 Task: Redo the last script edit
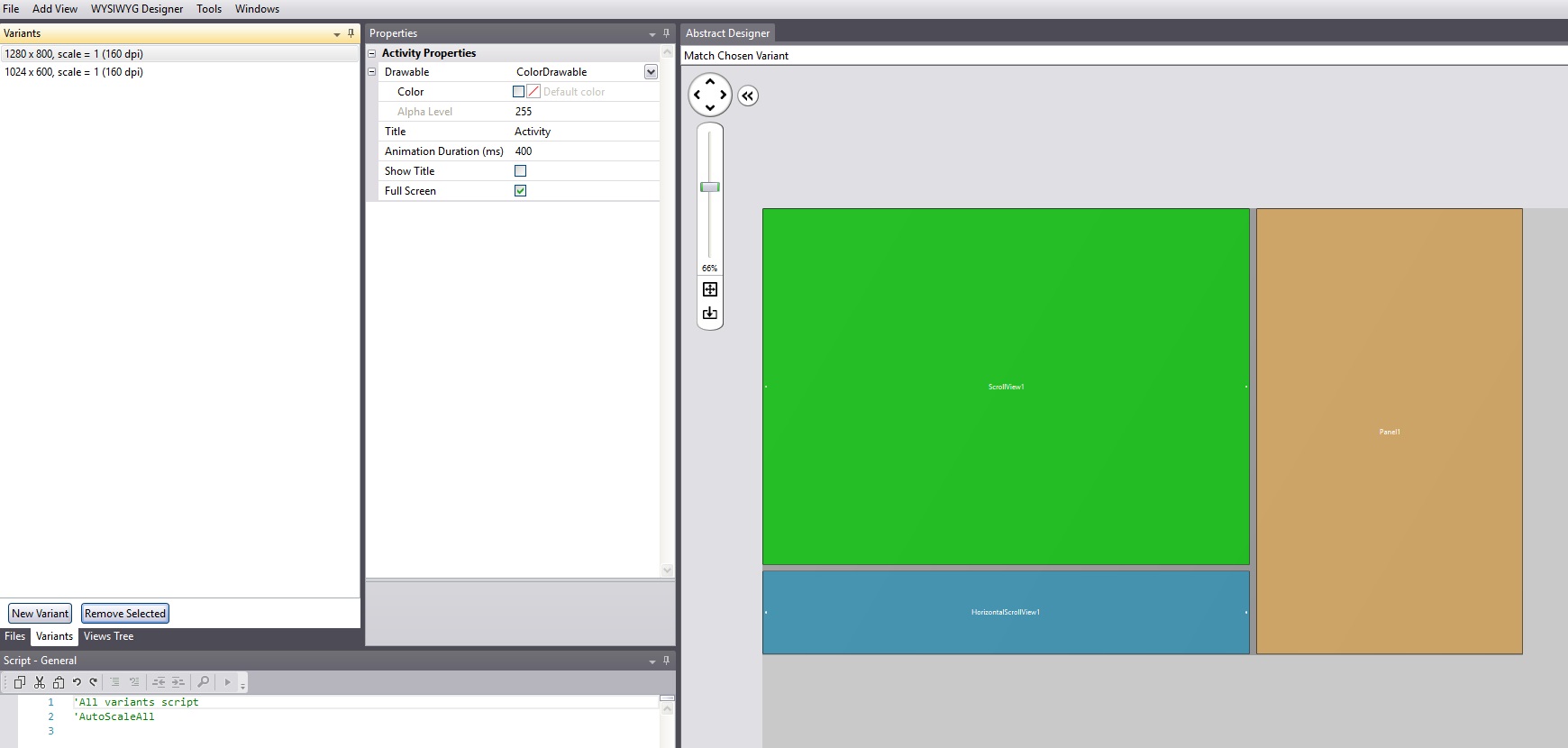(93, 682)
